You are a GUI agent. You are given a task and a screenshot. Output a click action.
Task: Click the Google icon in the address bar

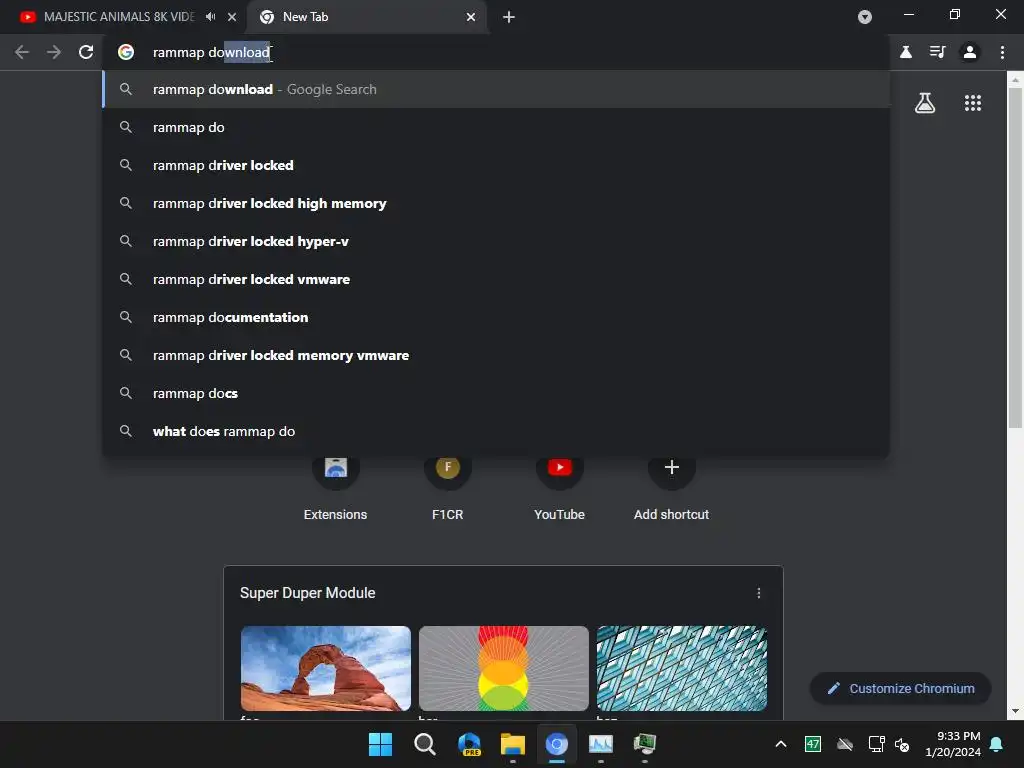(126, 52)
